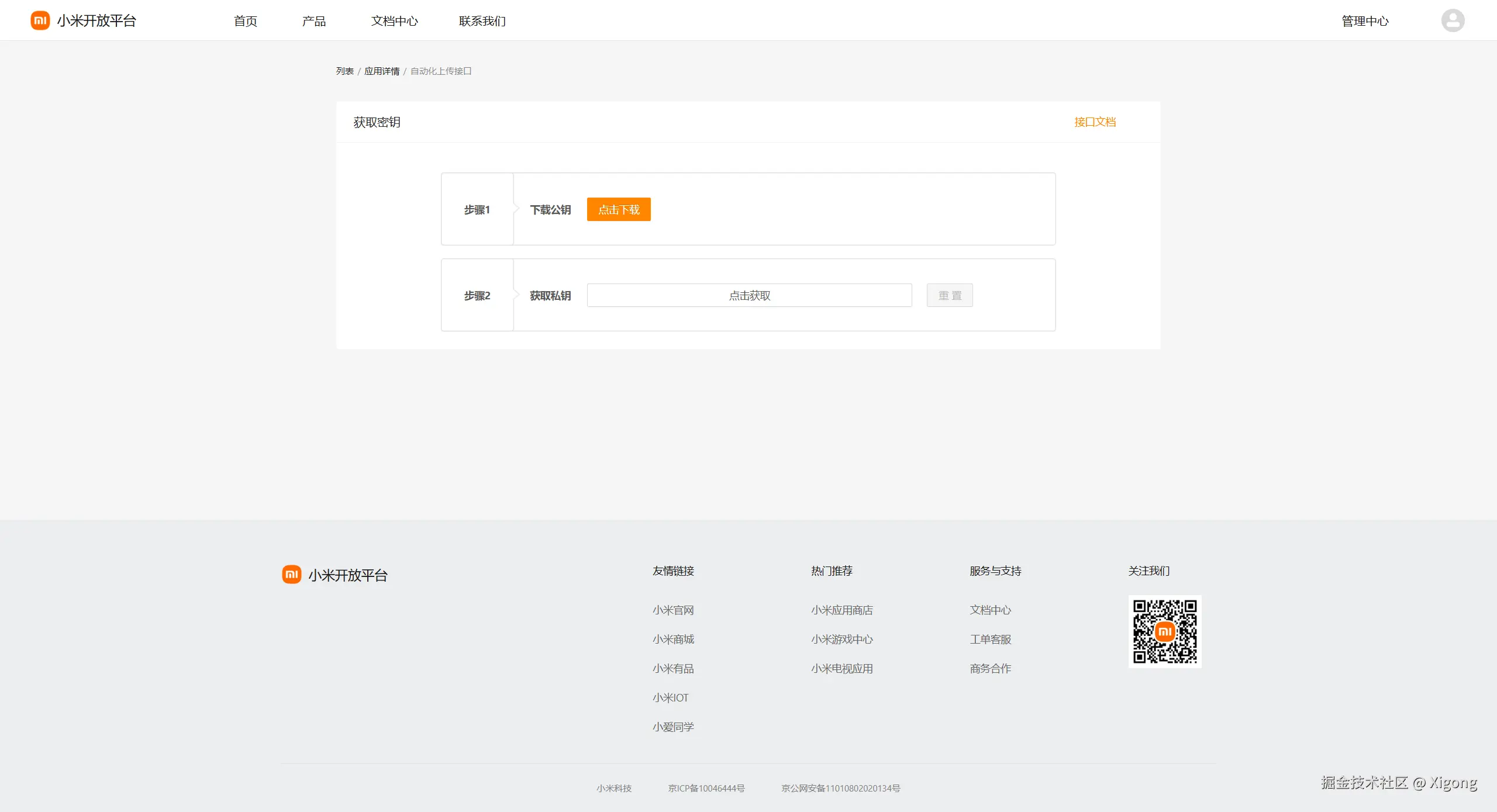
Task: Go back to 应用详情 breadcrumb
Action: coord(382,71)
